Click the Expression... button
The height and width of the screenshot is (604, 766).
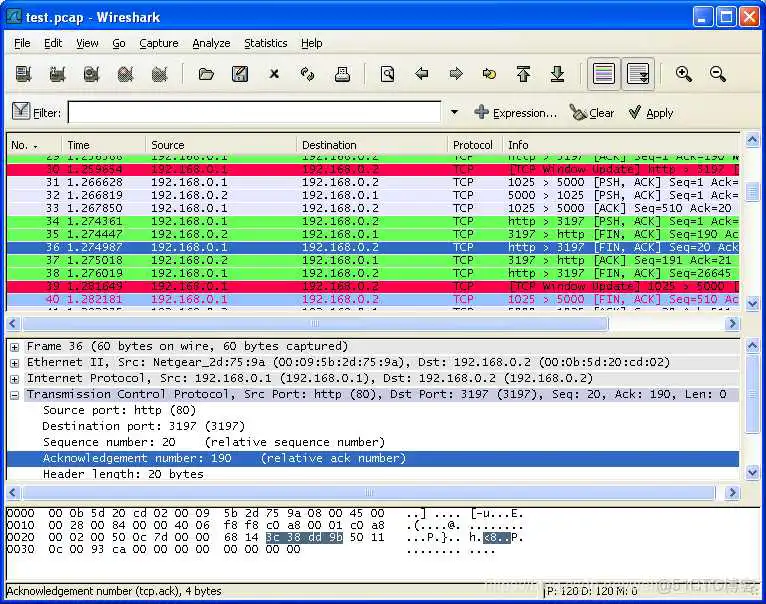(x=515, y=113)
